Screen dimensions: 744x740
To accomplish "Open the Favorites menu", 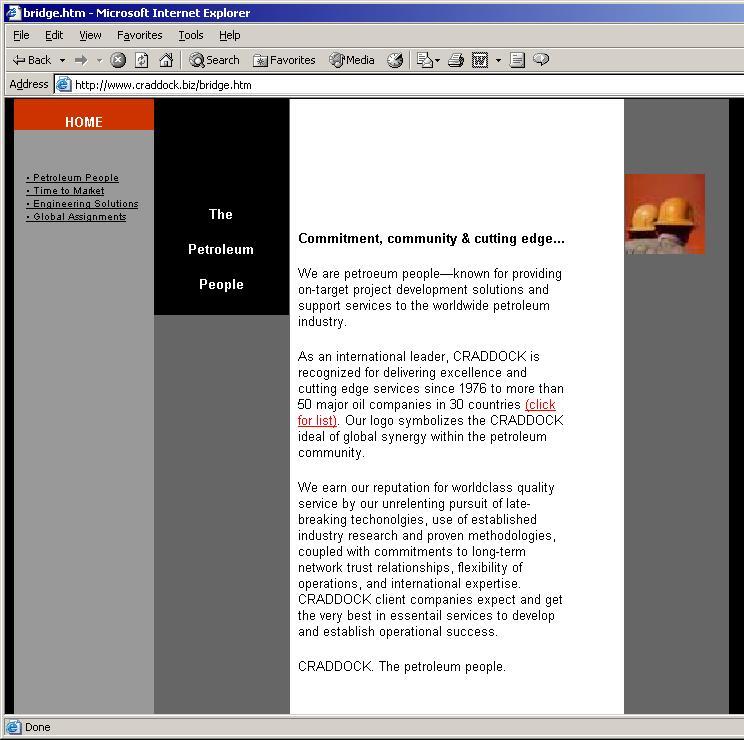I will 140,35.
